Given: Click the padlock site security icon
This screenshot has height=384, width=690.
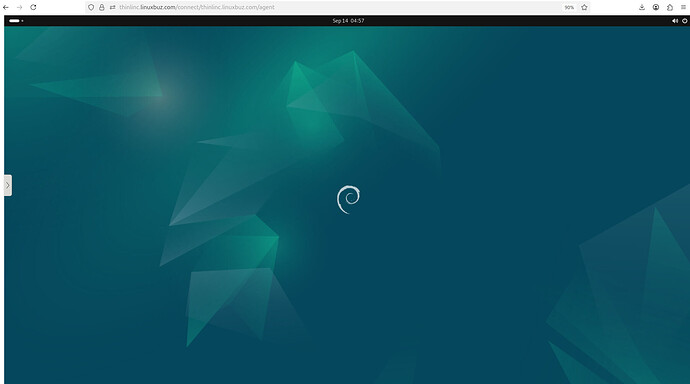Looking at the screenshot, I should (x=102, y=7).
